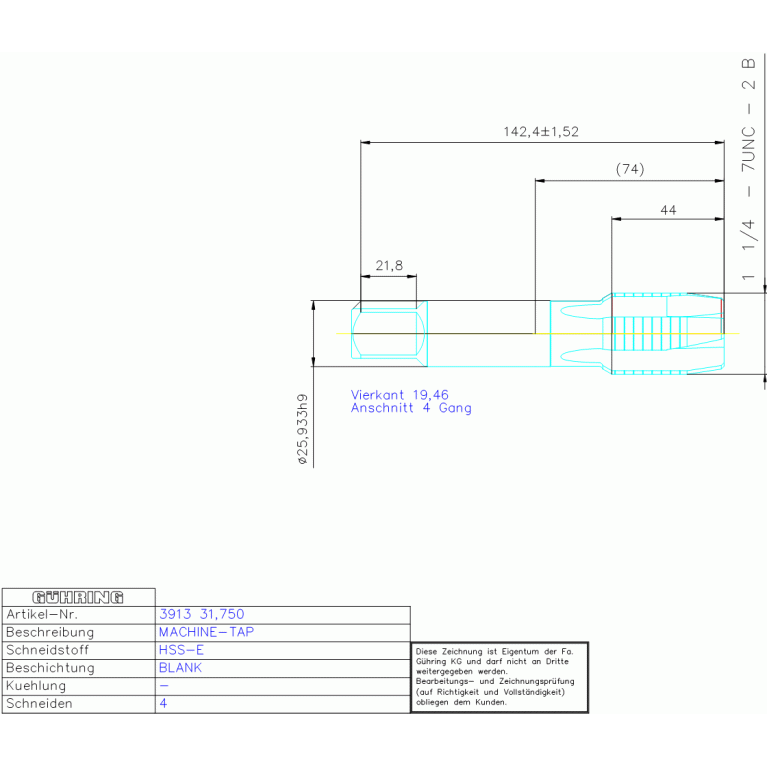Image resolution: width=767 pixels, height=767 pixels.
Task: Click the 1 1/4 - 7UNC - 2 B label
Action: (748, 169)
